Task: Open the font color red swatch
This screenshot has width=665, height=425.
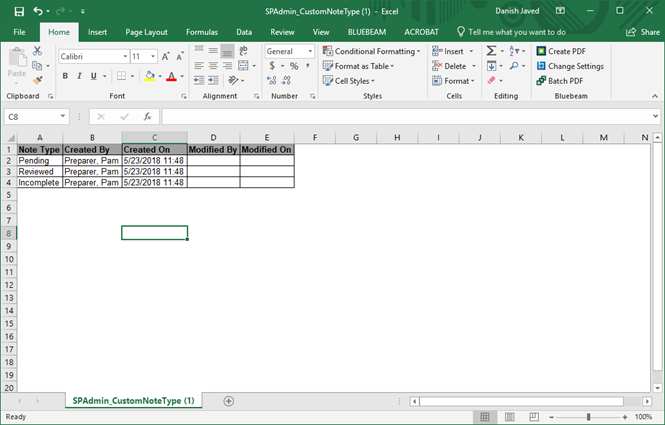Action: pyautogui.click(x=171, y=76)
